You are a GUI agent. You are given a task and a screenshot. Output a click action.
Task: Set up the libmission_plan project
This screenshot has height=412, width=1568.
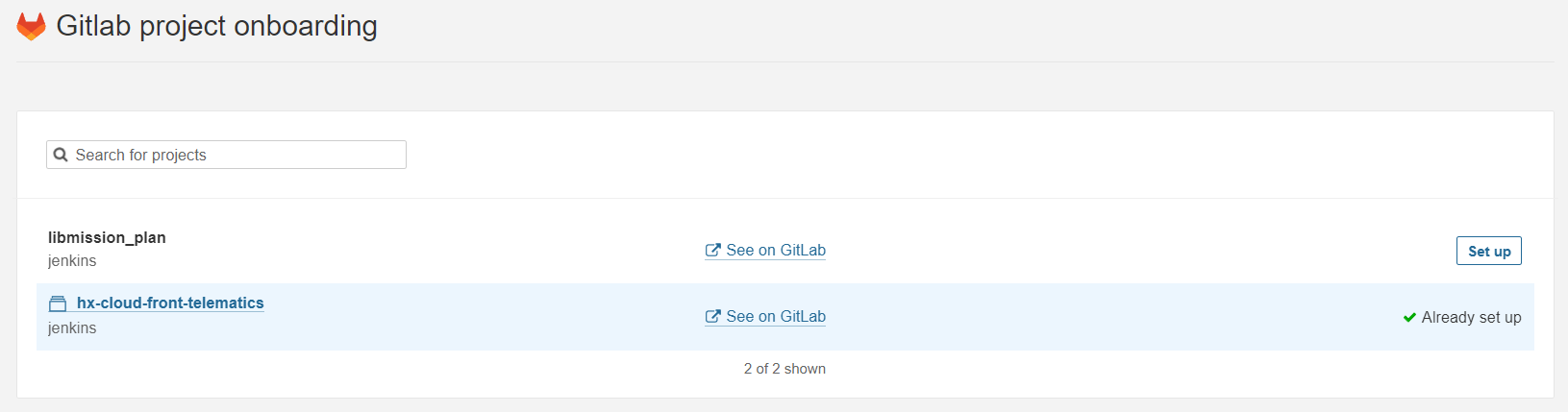[1488, 251]
